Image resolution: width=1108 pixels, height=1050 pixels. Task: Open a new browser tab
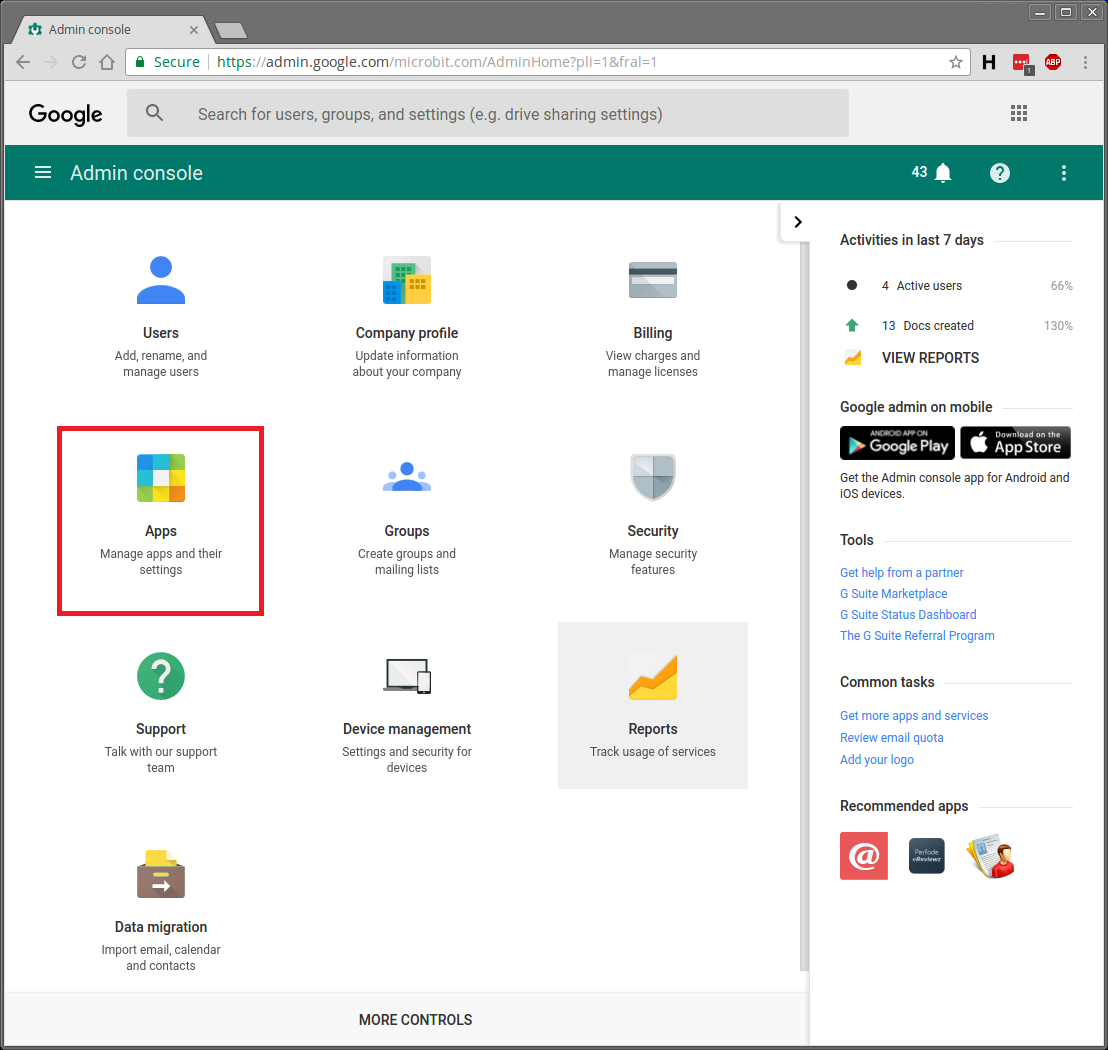[230, 30]
